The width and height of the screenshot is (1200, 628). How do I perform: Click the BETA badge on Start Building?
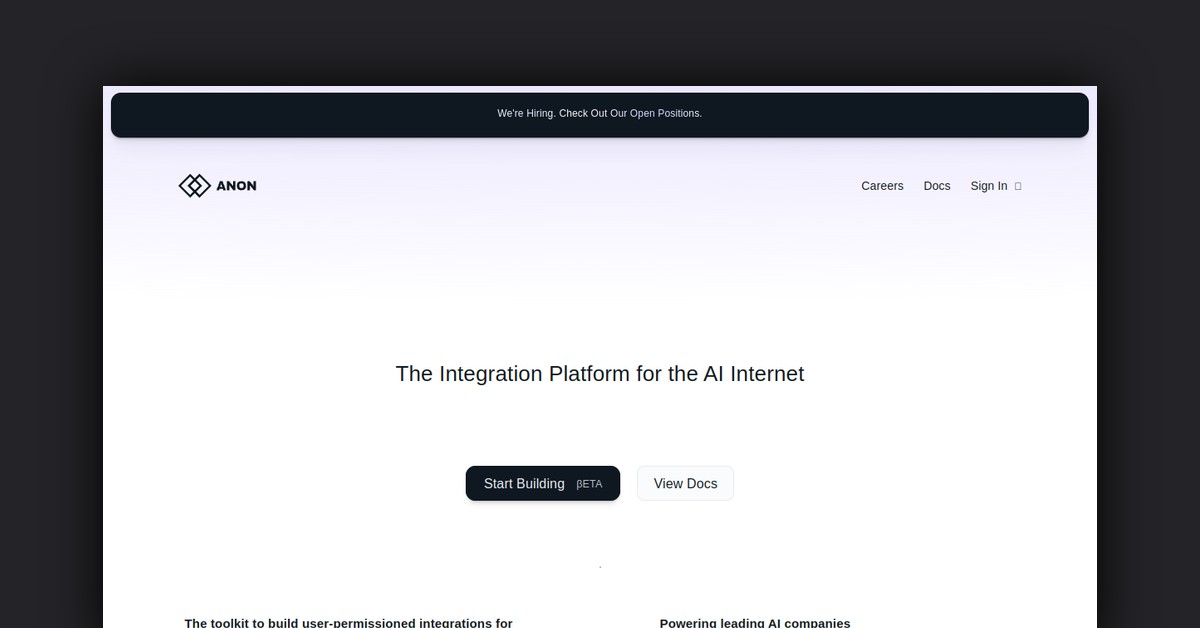pyautogui.click(x=589, y=484)
